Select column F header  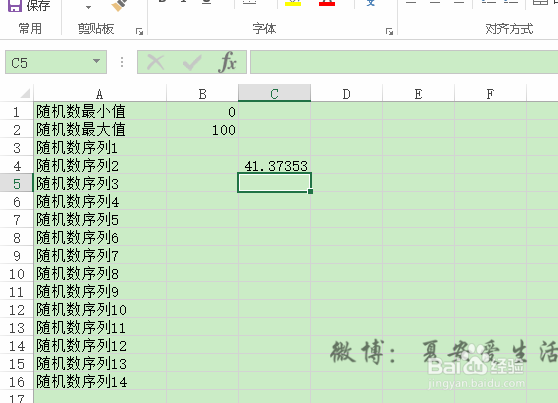490,94
